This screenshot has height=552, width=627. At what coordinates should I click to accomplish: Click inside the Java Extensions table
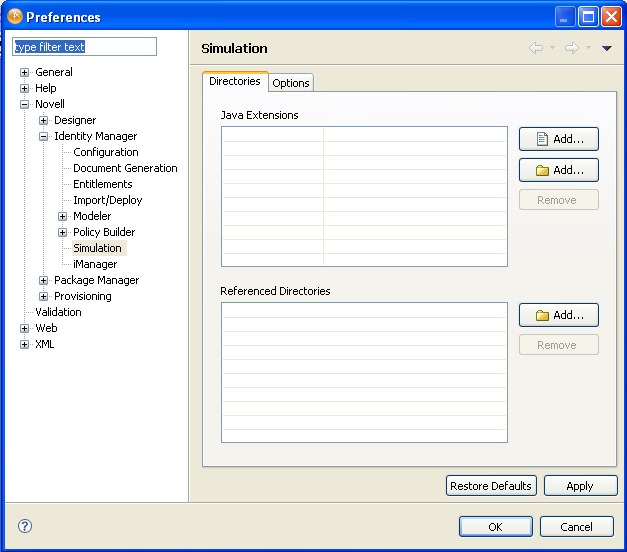click(x=364, y=196)
